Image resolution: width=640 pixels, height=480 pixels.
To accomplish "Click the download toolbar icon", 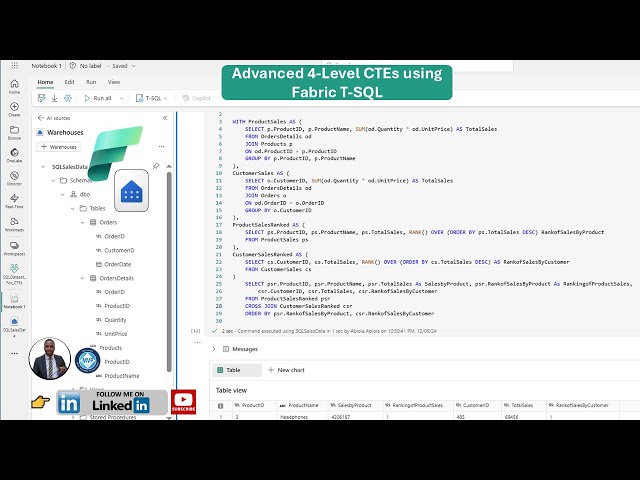I will click(x=54, y=98).
